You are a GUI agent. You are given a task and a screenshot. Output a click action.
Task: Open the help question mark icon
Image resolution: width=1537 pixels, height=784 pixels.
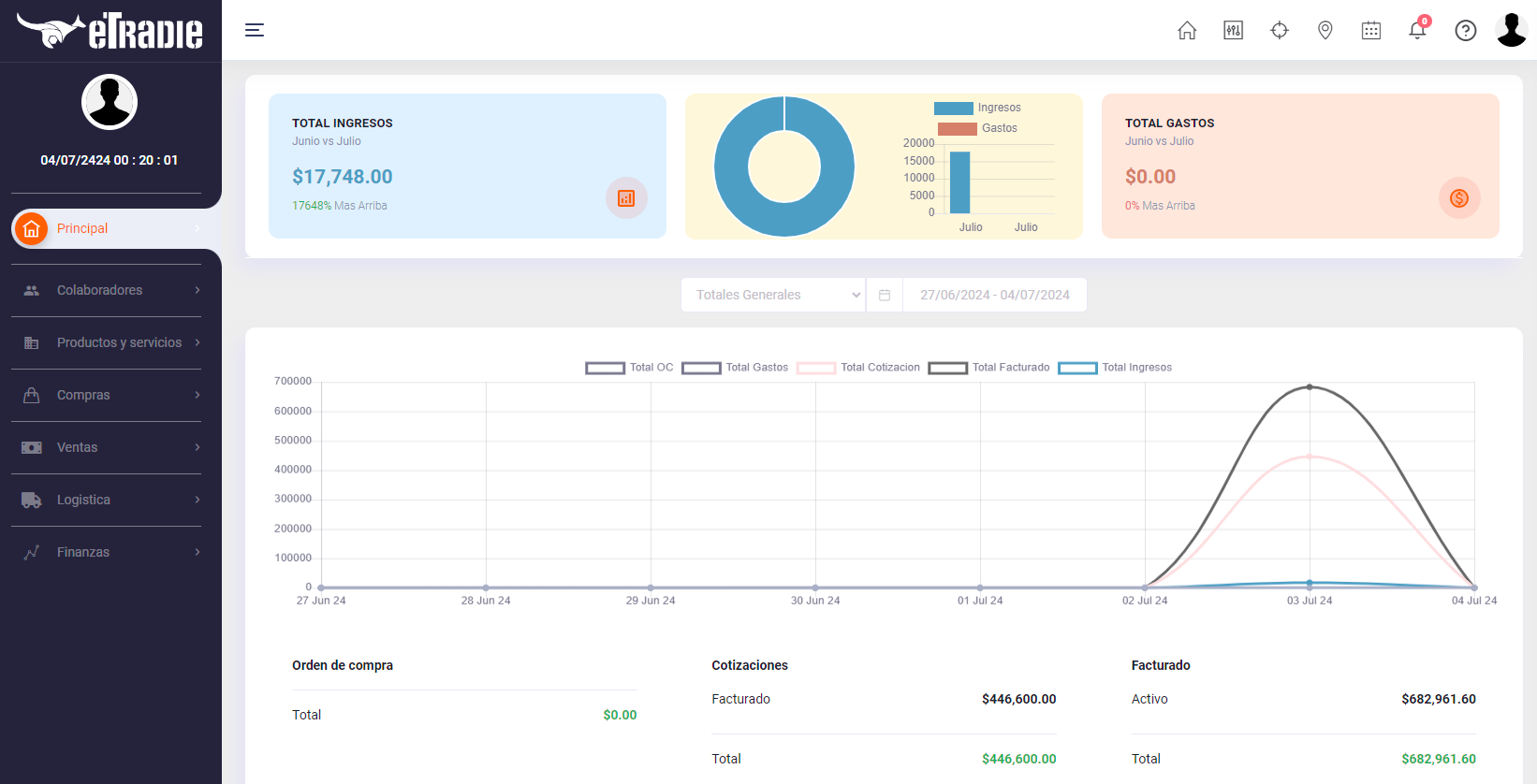(1466, 31)
